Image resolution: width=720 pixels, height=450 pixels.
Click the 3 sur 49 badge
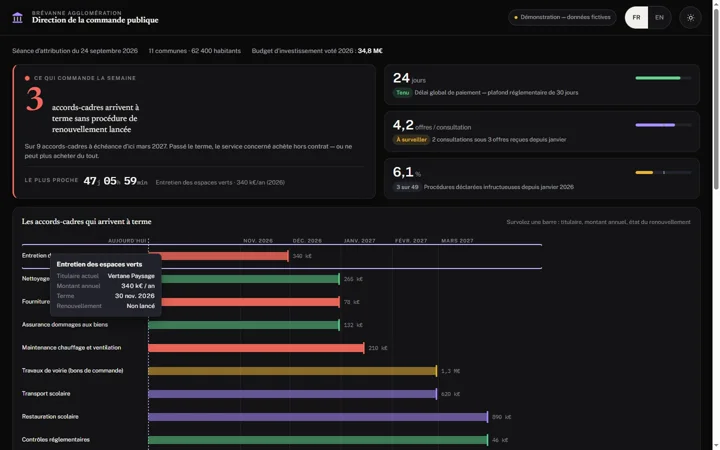(407, 187)
